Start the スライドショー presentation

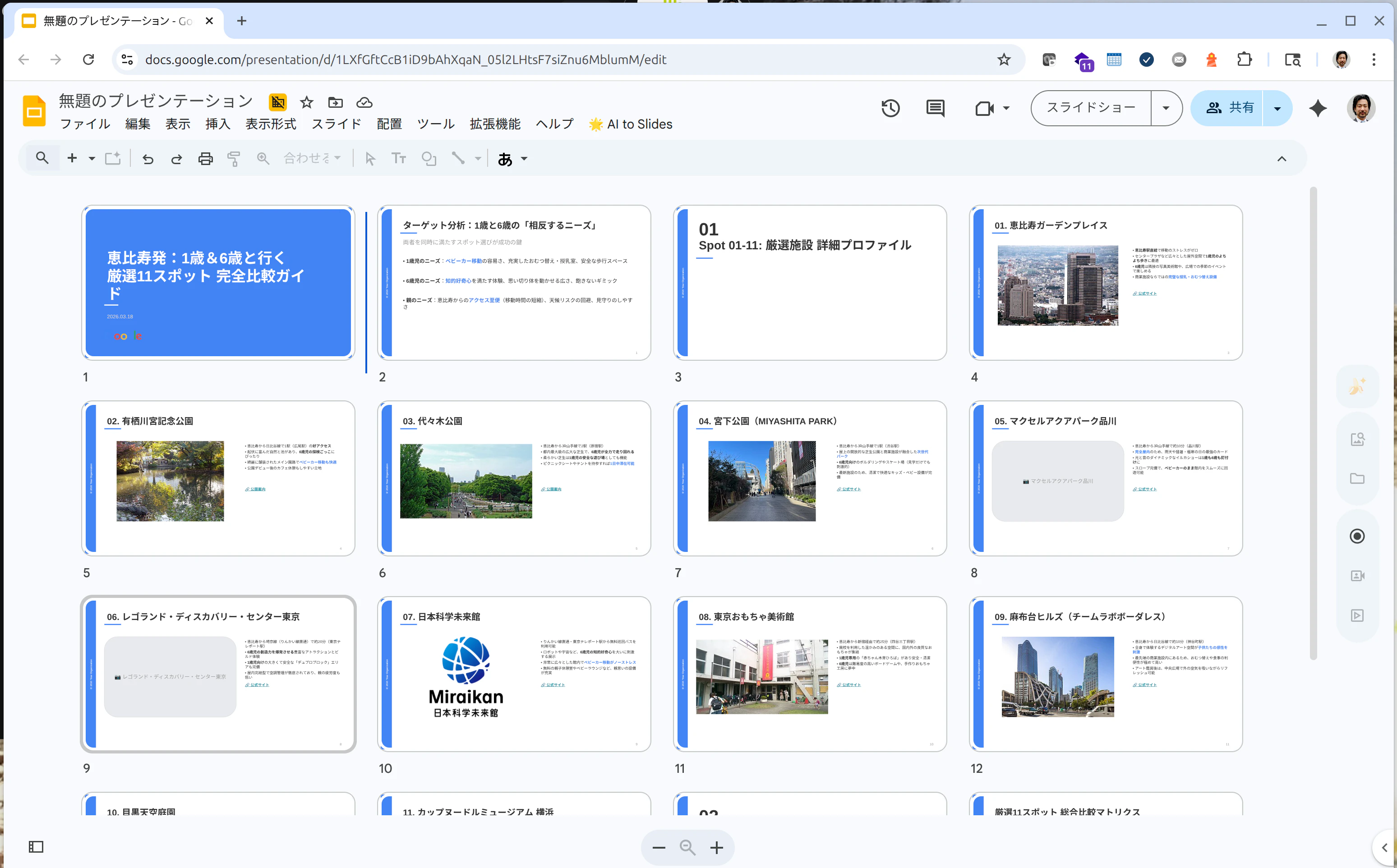[x=1091, y=108]
